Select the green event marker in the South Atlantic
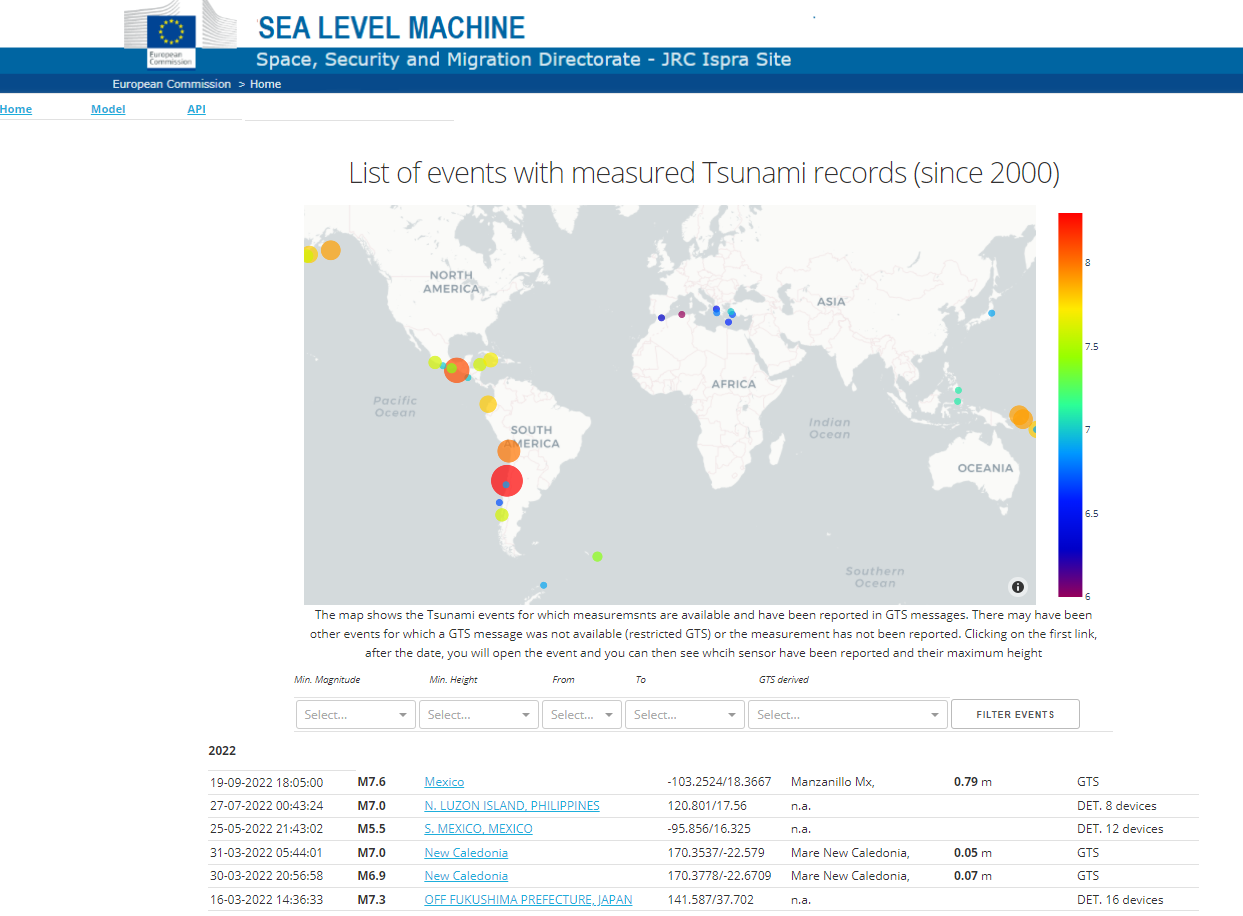The width and height of the screenshot is (1243, 916). 597,554
